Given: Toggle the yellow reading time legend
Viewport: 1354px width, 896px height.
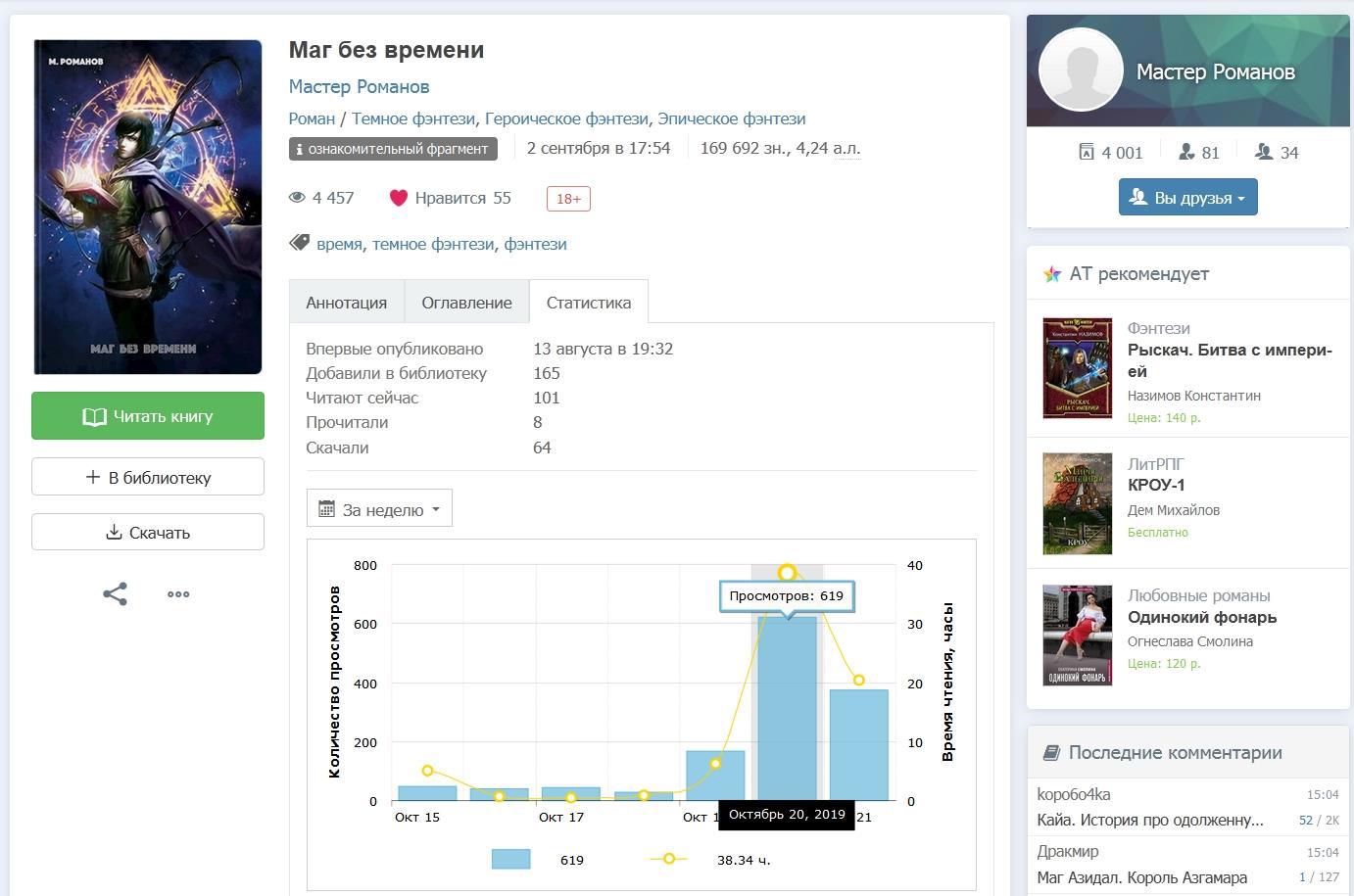Looking at the screenshot, I should click(669, 860).
